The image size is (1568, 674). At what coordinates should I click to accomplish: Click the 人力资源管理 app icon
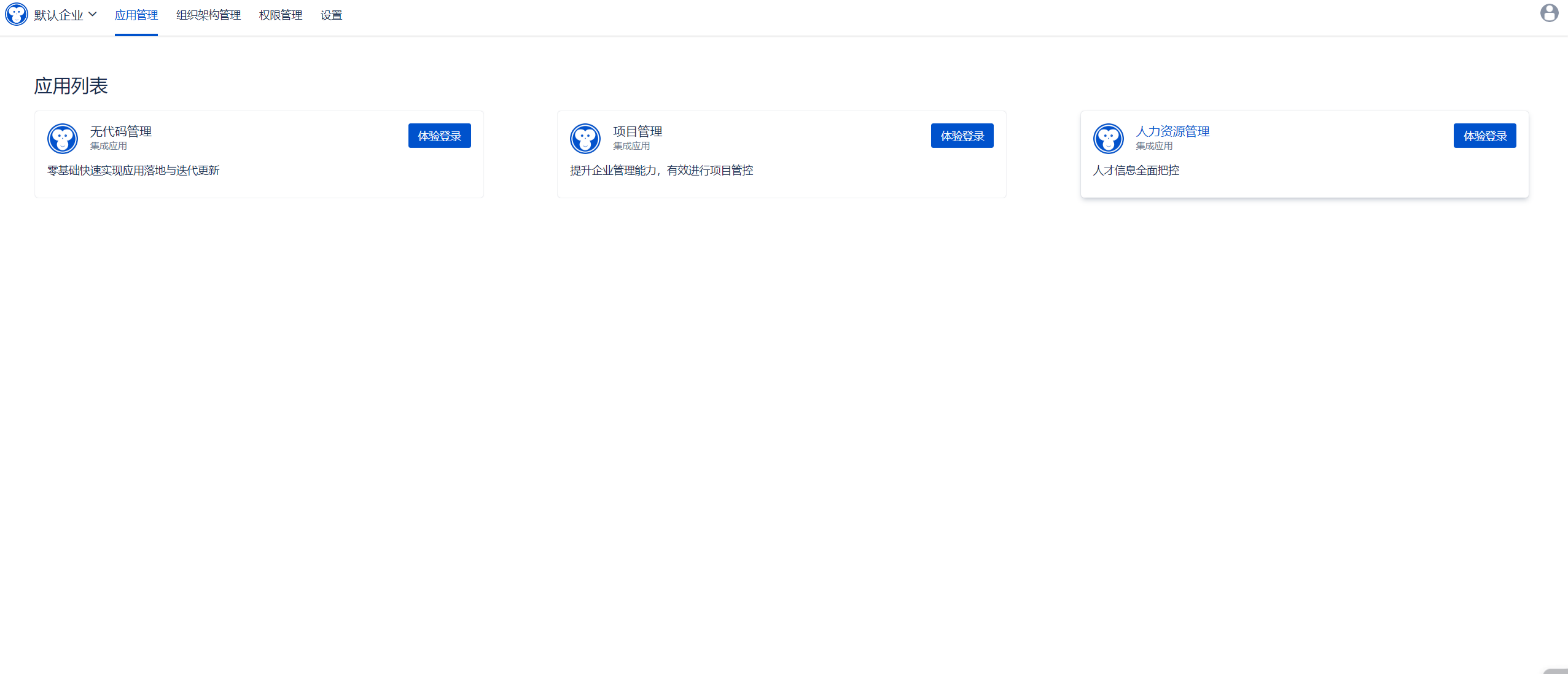coord(1108,138)
